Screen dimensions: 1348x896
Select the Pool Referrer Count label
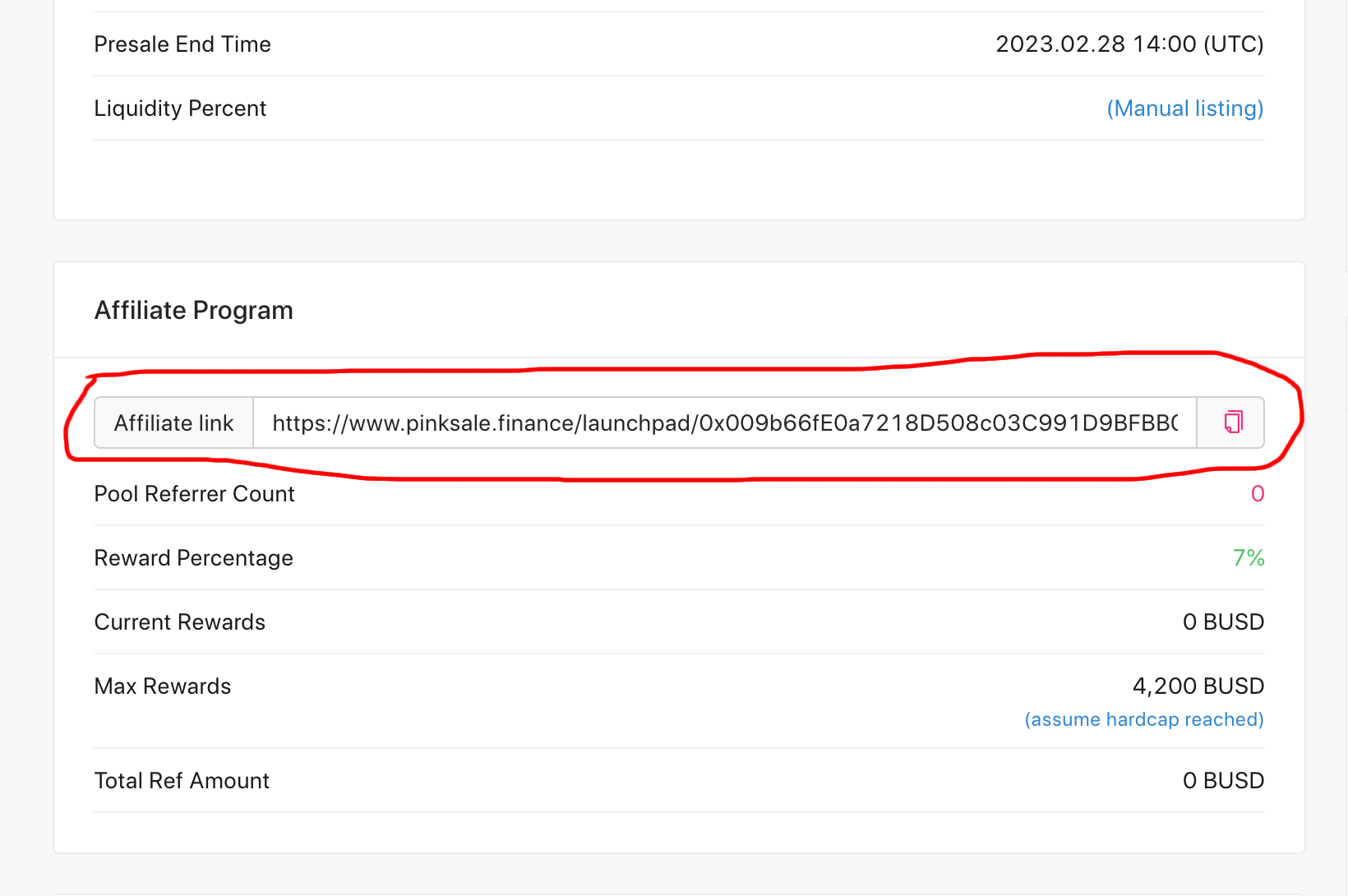(194, 493)
